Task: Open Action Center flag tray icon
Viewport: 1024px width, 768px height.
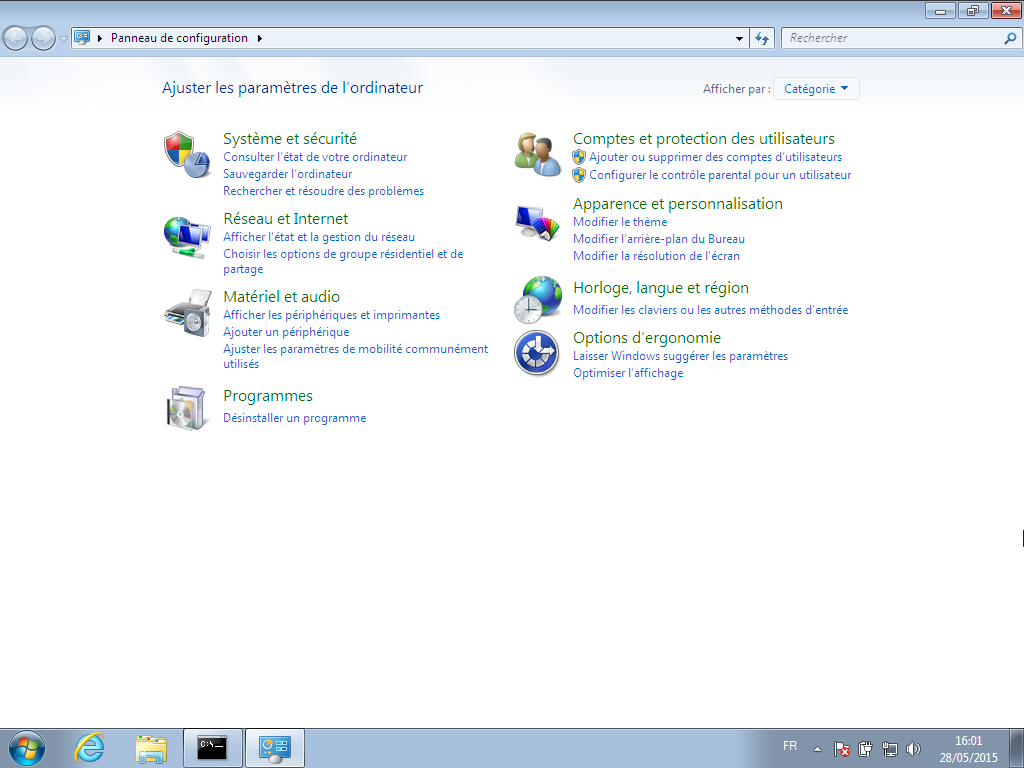Action: click(841, 749)
